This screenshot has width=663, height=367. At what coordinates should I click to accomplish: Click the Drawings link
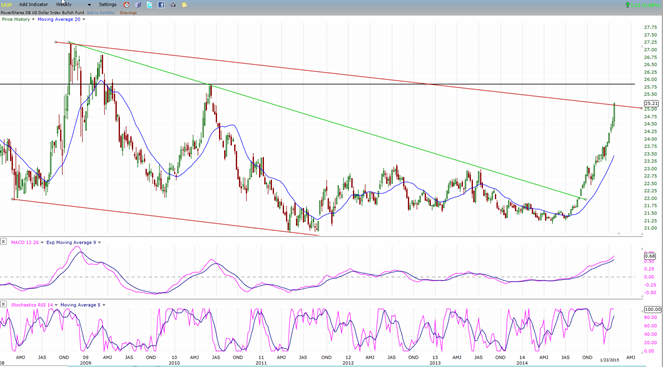pyautogui.click(x=128, y=13)
